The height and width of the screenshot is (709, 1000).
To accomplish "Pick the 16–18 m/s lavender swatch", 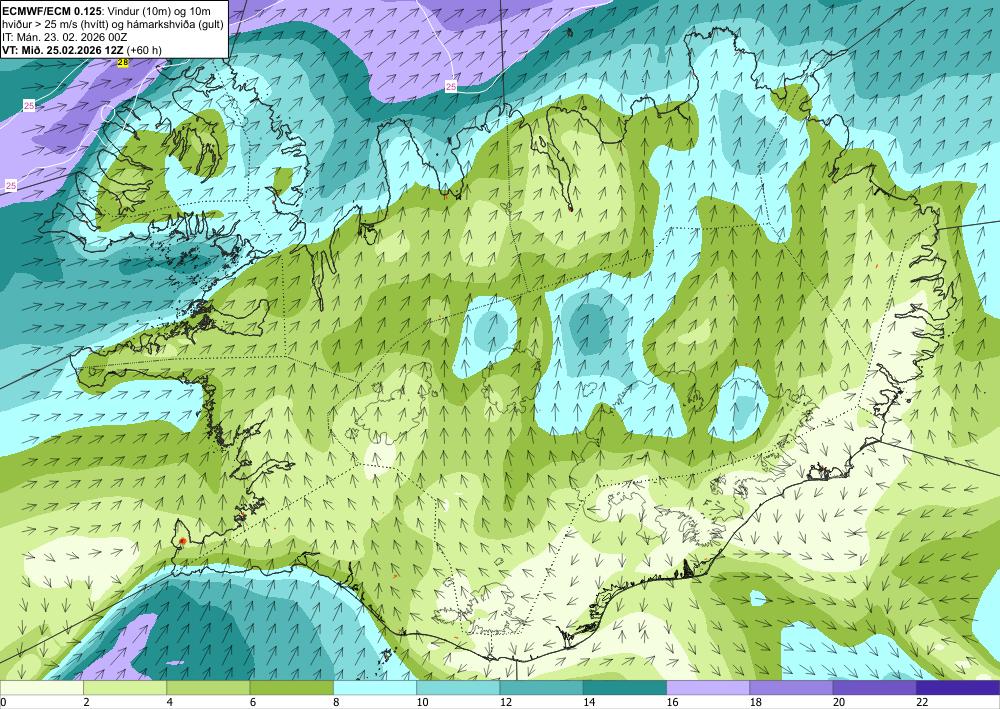I will coord(708,687).
